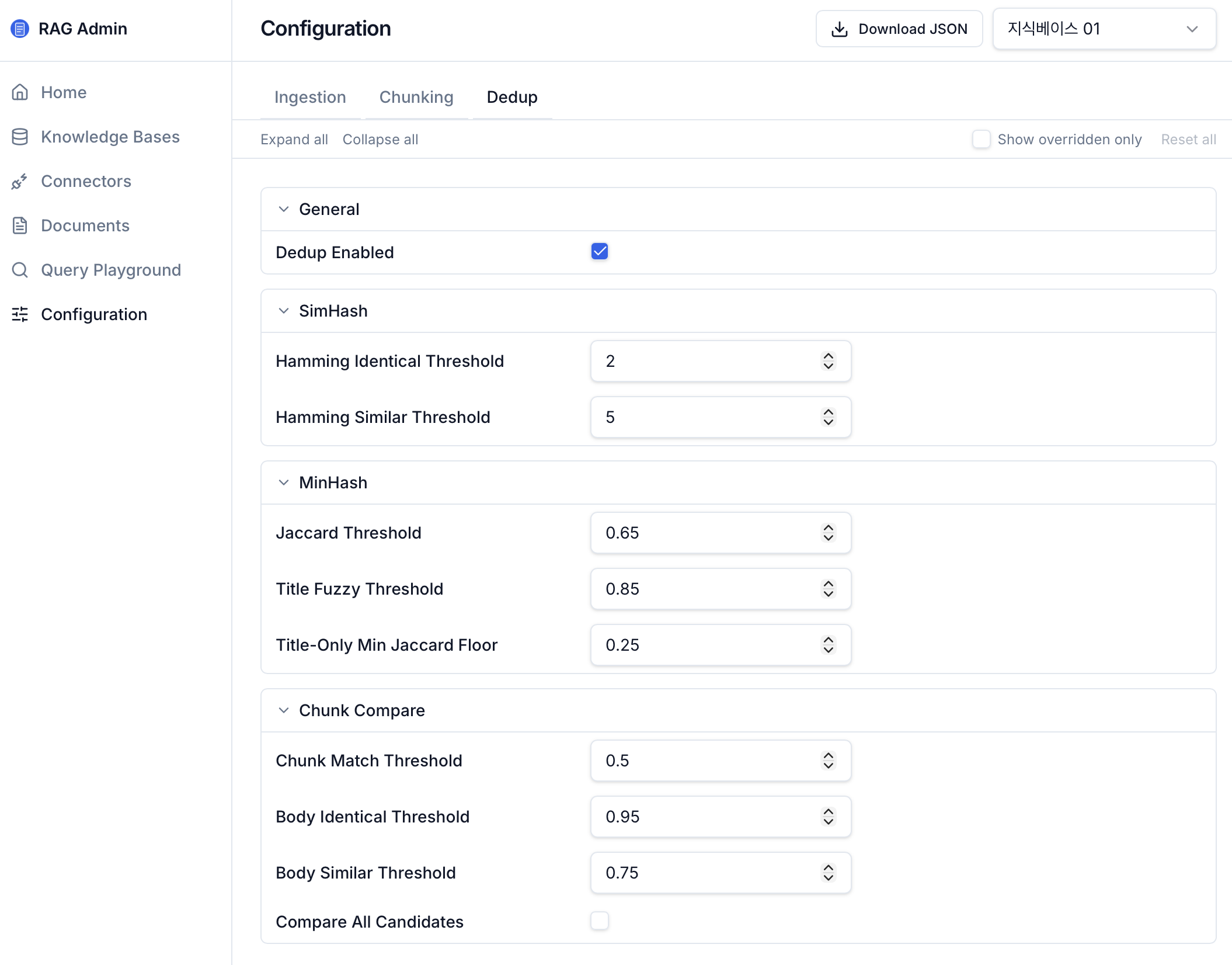1232x965 pixels.
Task: Switch to the Chunking tab
Action: 416,97
